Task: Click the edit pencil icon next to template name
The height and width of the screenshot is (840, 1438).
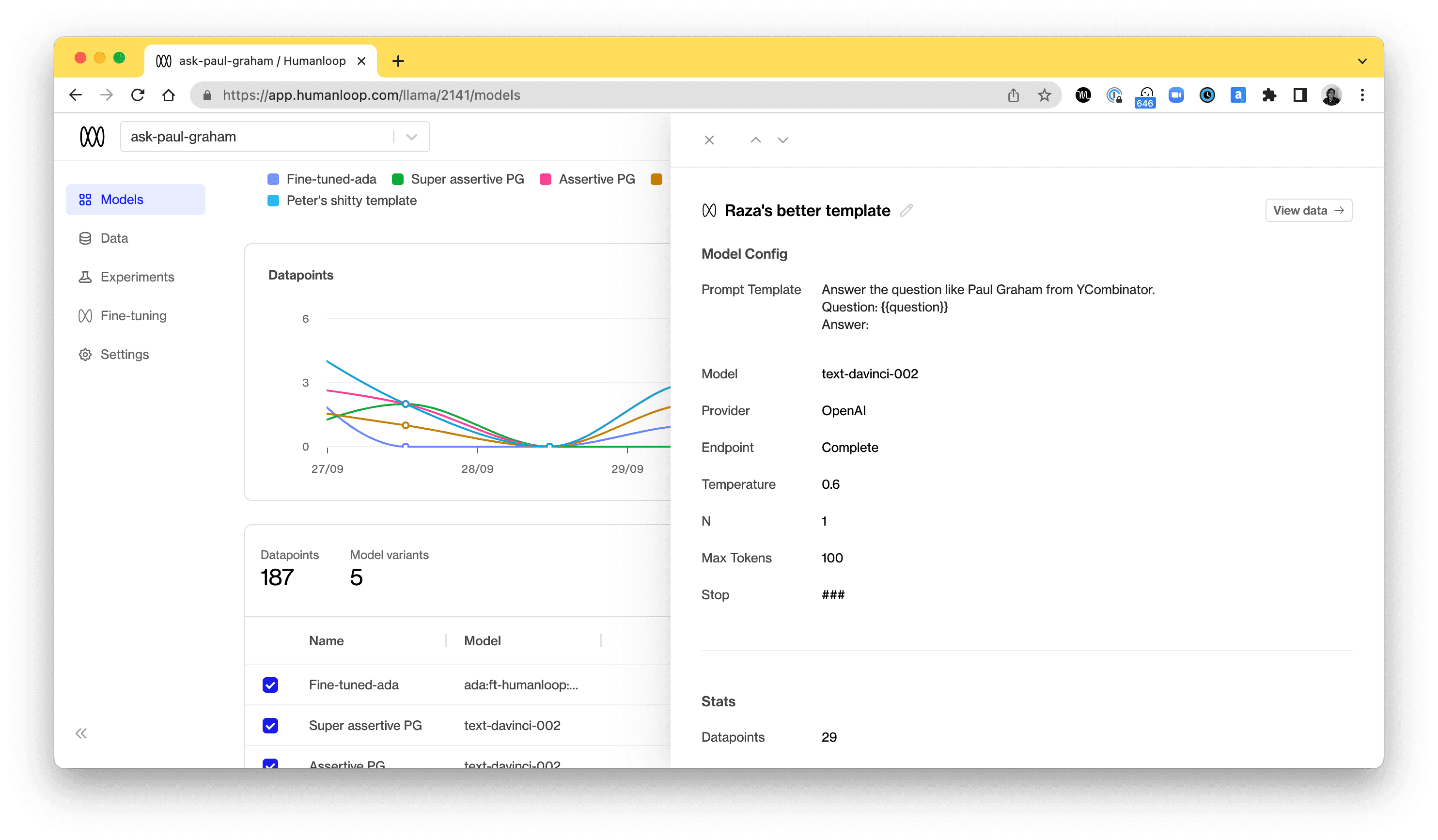Action: pyautogui.click(x=905, y=210)
